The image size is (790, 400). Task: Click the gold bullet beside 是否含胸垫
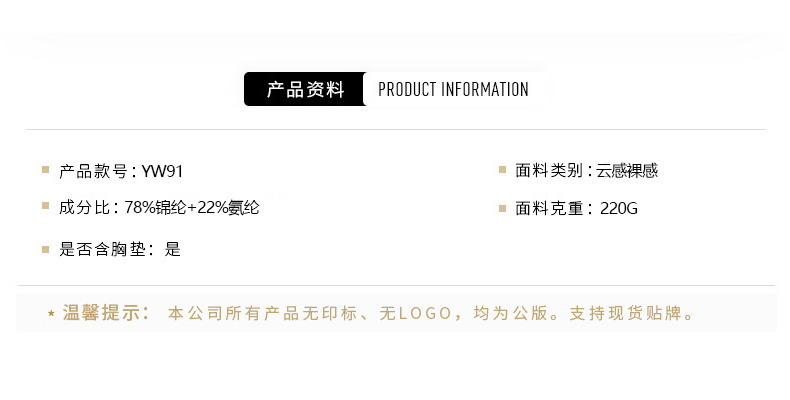46,248
